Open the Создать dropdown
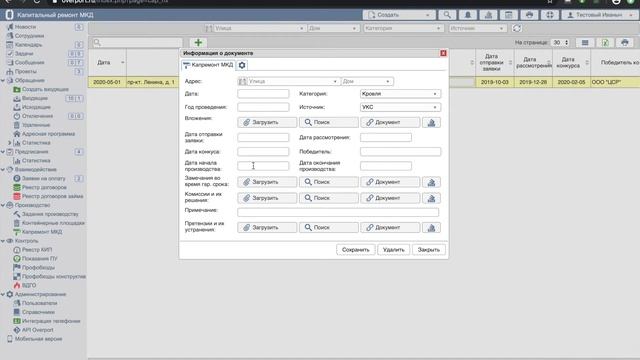 click(399, 15)
